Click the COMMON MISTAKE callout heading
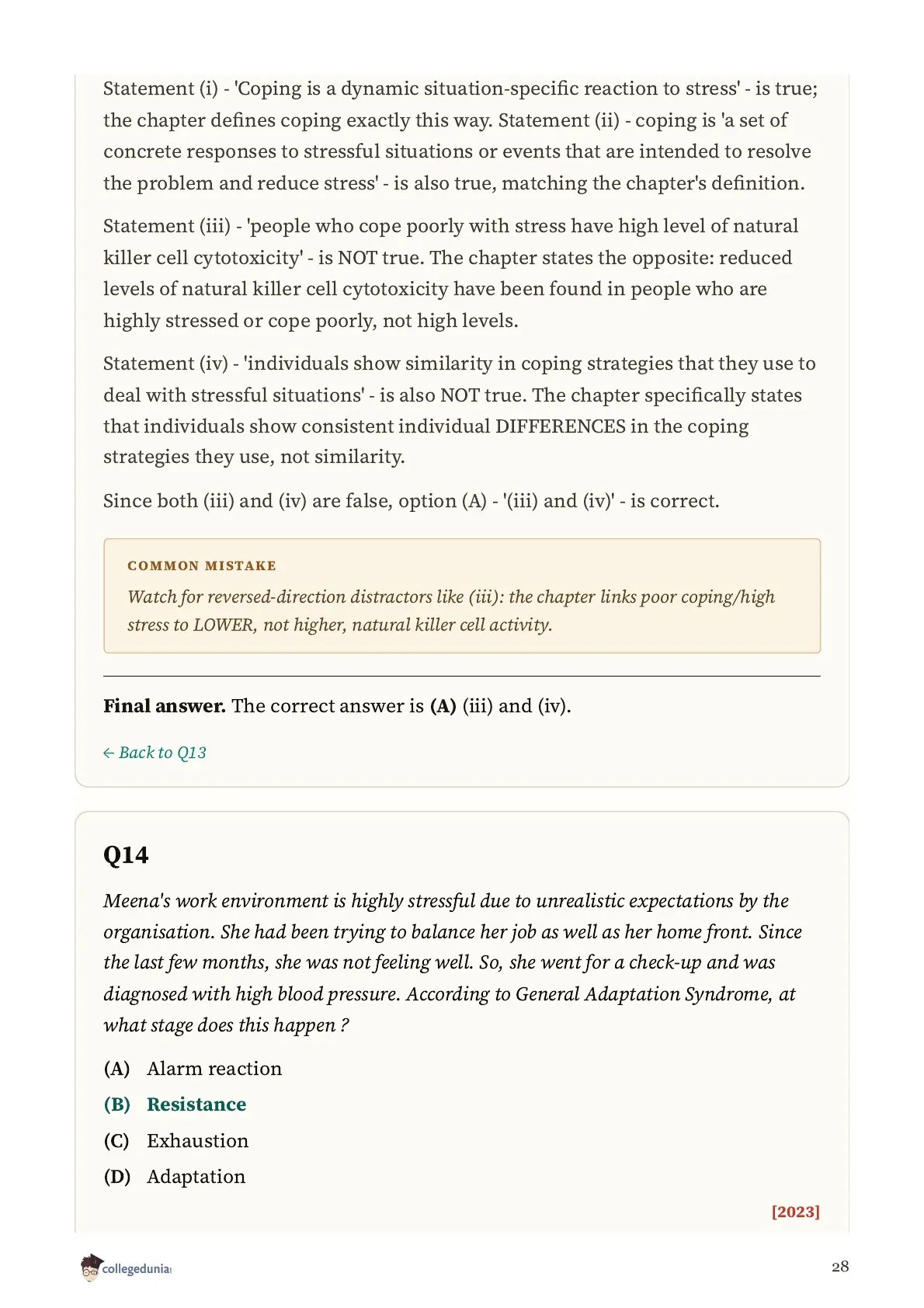924x1308 pixels. tap(202, 565)
